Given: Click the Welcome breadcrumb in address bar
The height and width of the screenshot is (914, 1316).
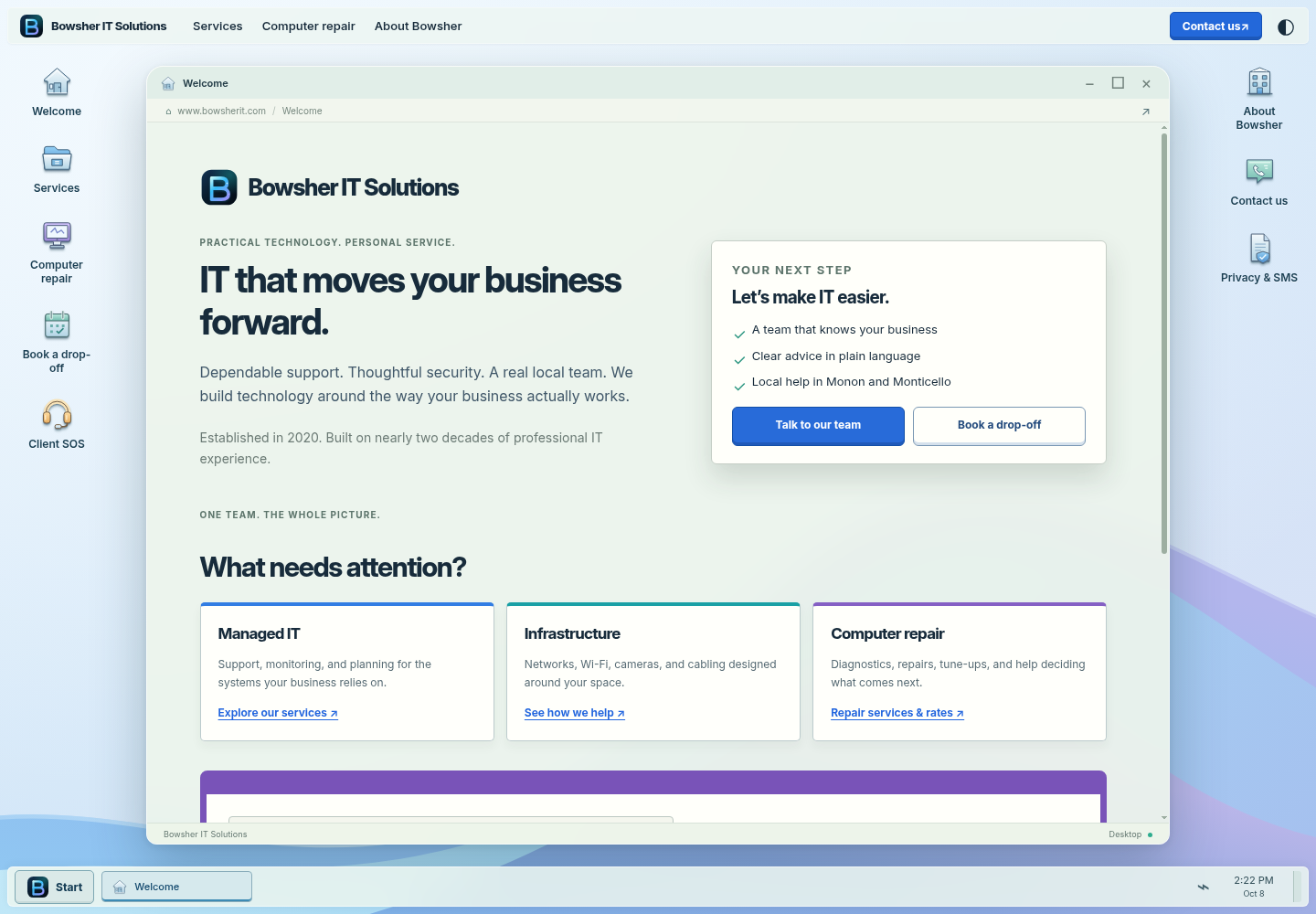Looking at the screenshot, I should (302, 112).
